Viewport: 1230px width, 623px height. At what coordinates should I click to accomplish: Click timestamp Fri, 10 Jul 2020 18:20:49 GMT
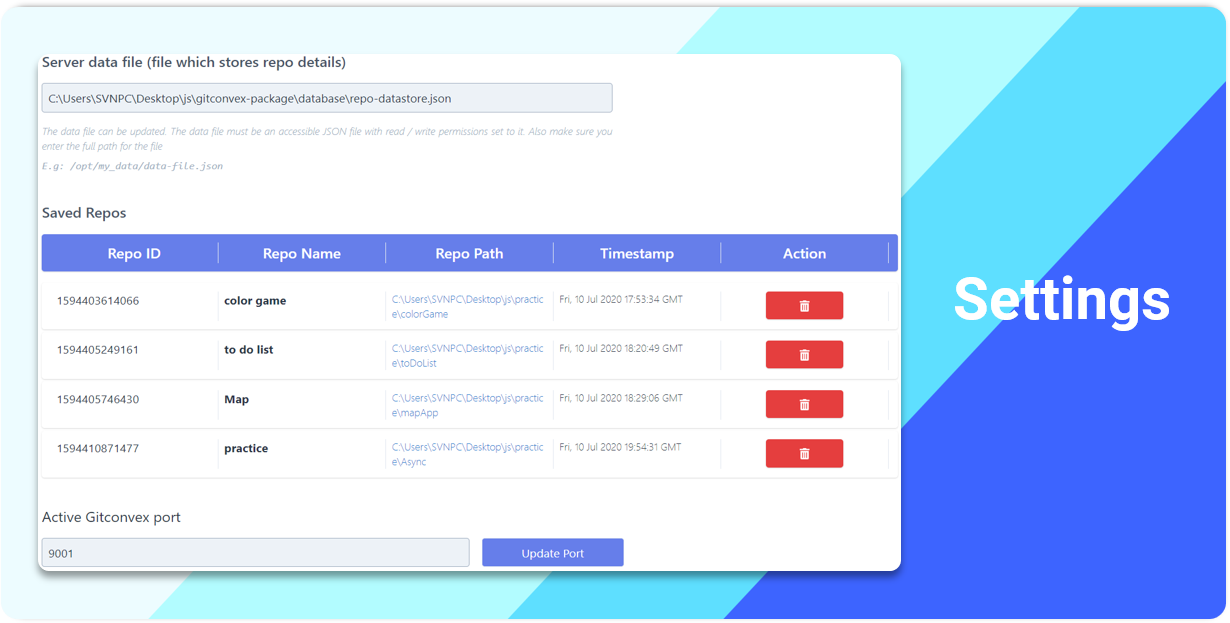[621, 349]
